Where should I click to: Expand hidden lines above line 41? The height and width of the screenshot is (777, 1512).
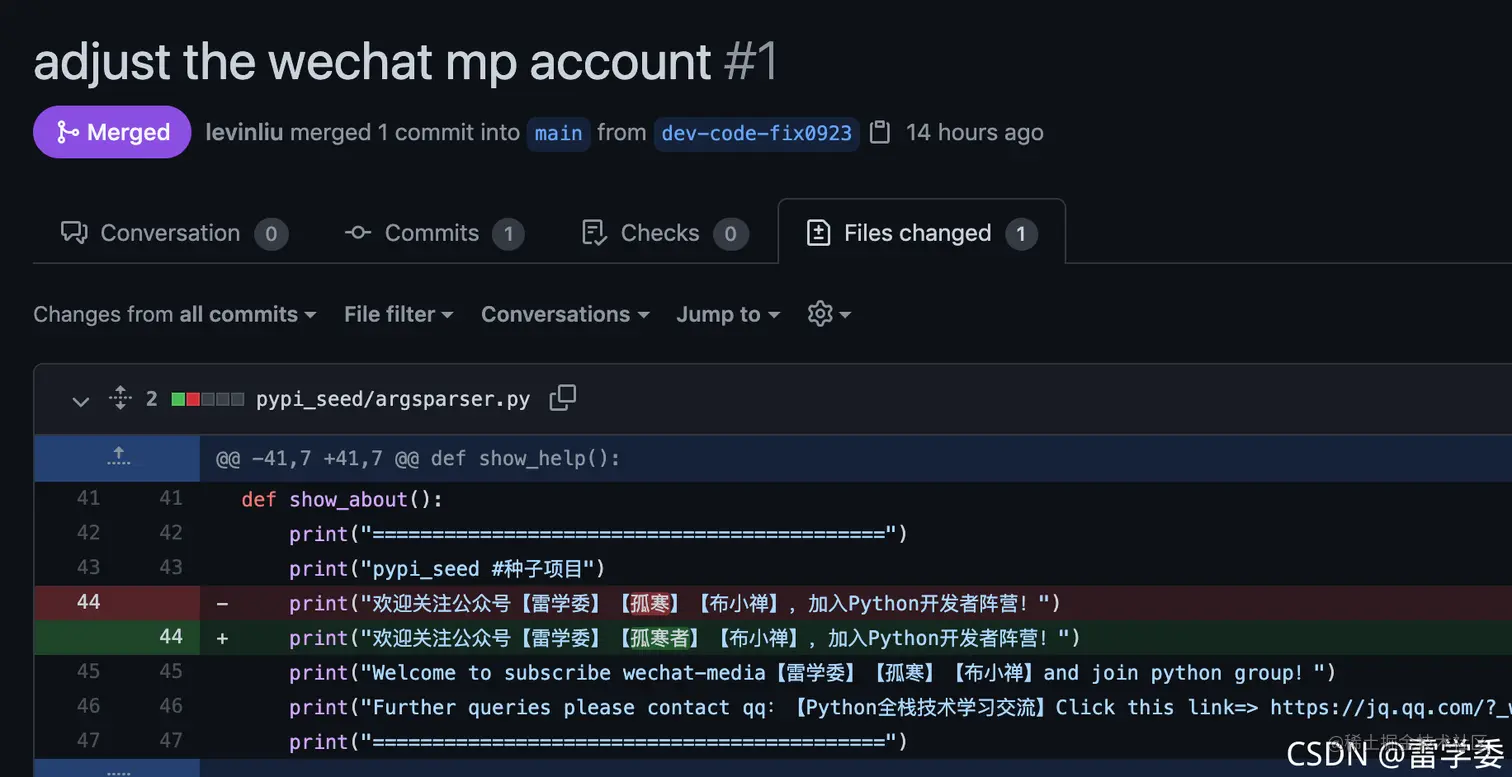click(118, 458)
